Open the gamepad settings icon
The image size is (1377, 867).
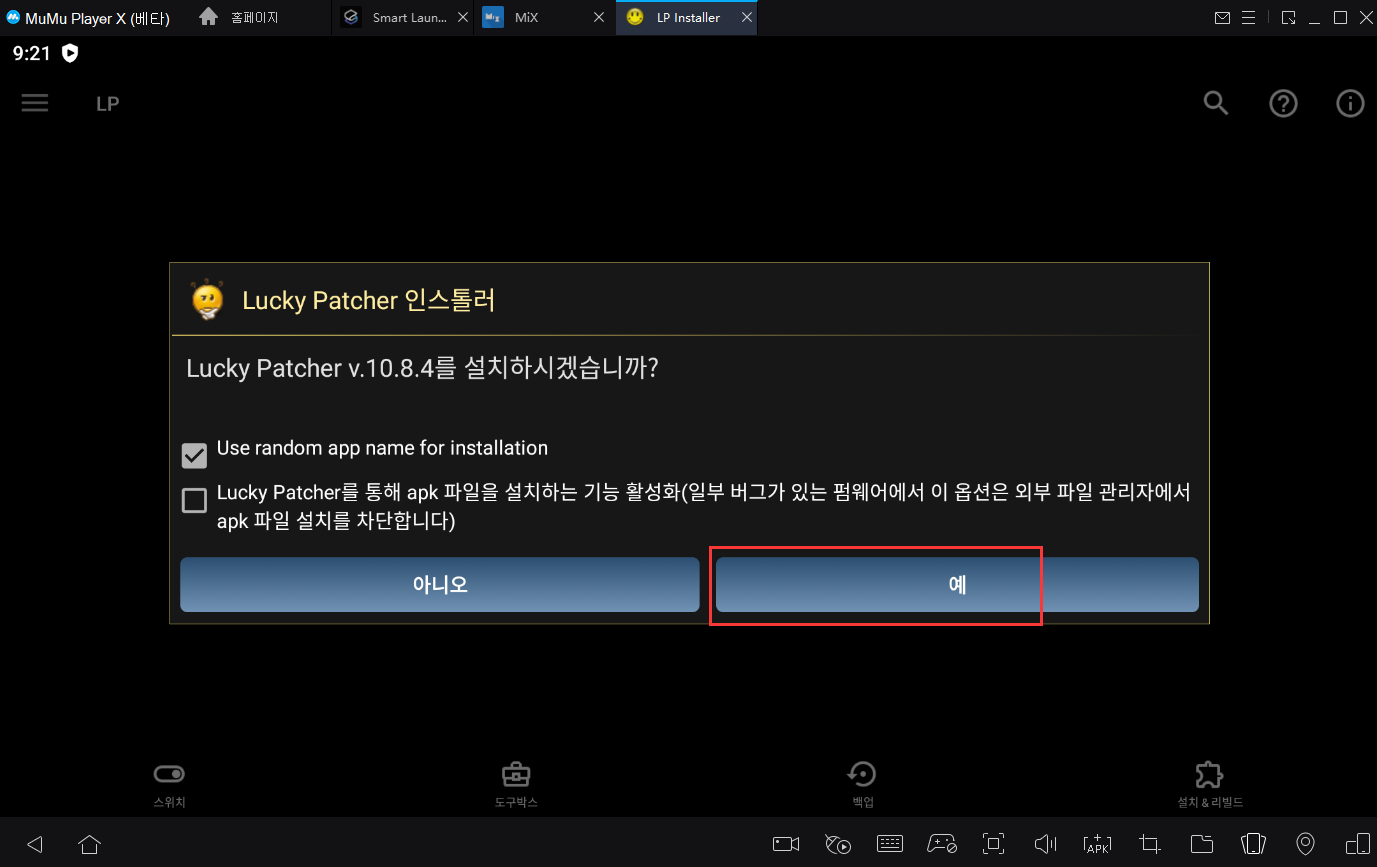pos(942,844)
